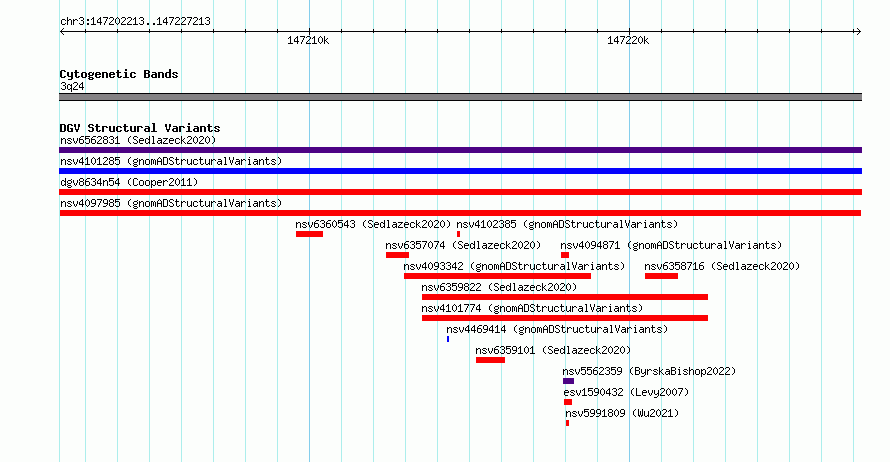Screen dimensions: 890x462
Task: Click the DGV Structural Variants track title
Action: (x=140, y=128)
